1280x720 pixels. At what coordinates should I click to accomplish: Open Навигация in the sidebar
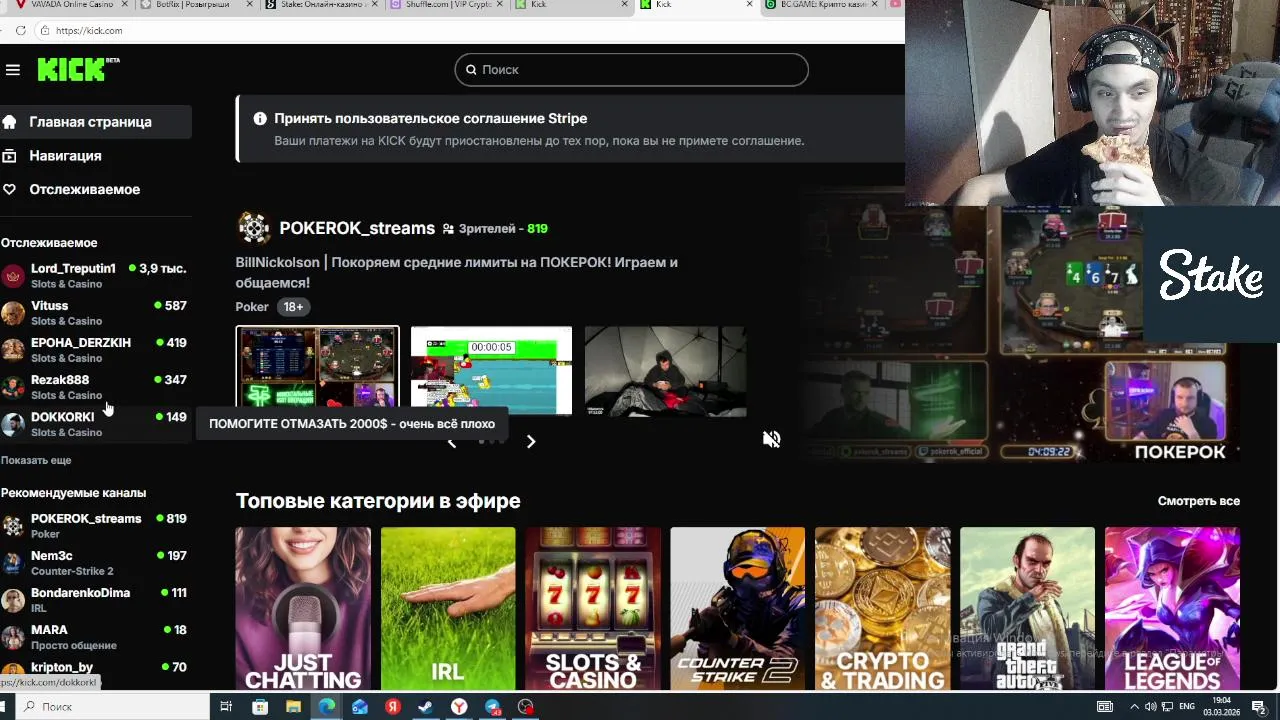tap(96, 156)
